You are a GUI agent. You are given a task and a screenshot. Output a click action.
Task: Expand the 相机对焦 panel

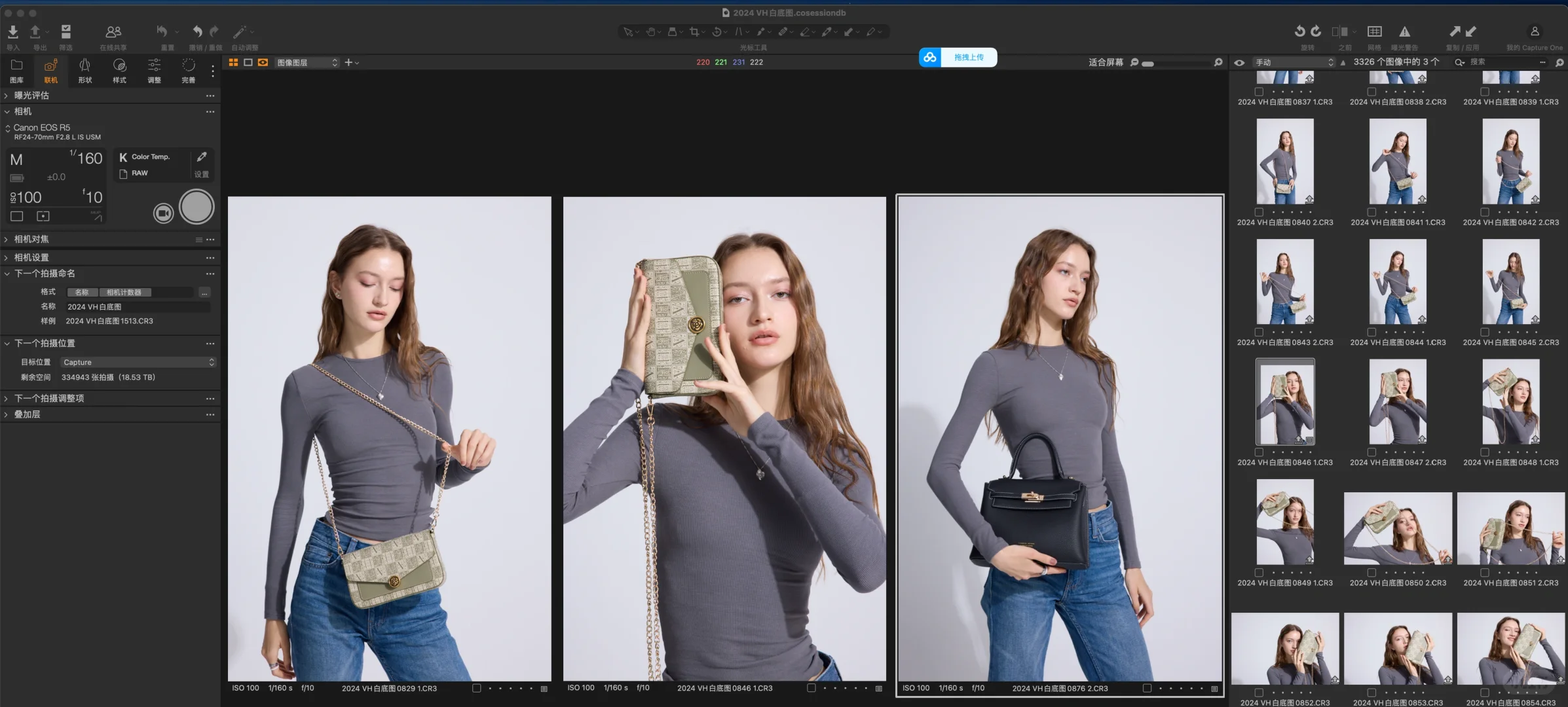click(6, 240)
